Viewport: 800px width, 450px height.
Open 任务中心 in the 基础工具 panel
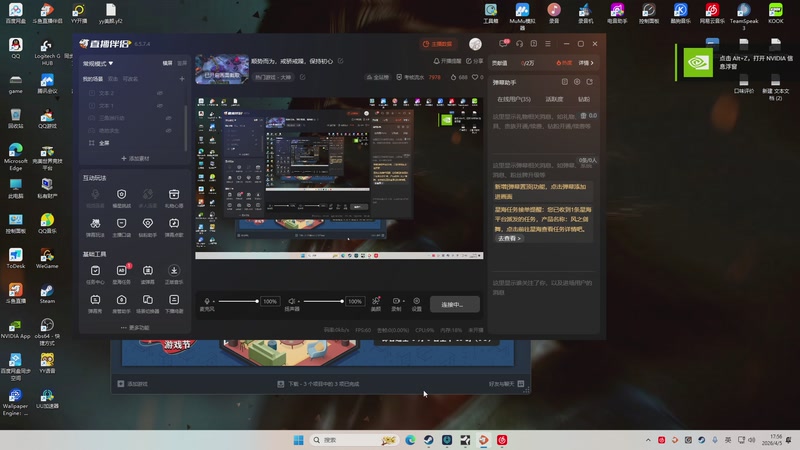coord(95,273)
